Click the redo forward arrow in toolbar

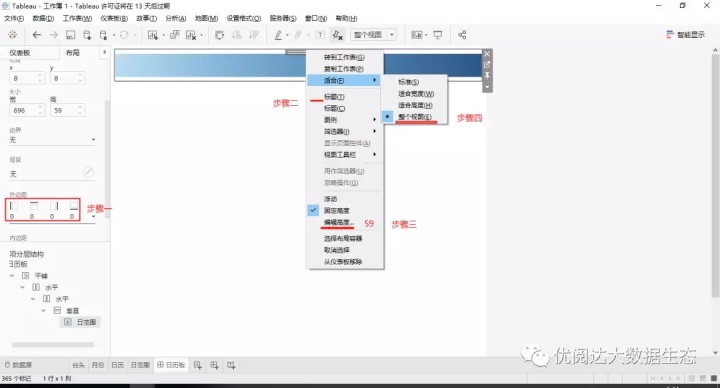coord(54,35)
